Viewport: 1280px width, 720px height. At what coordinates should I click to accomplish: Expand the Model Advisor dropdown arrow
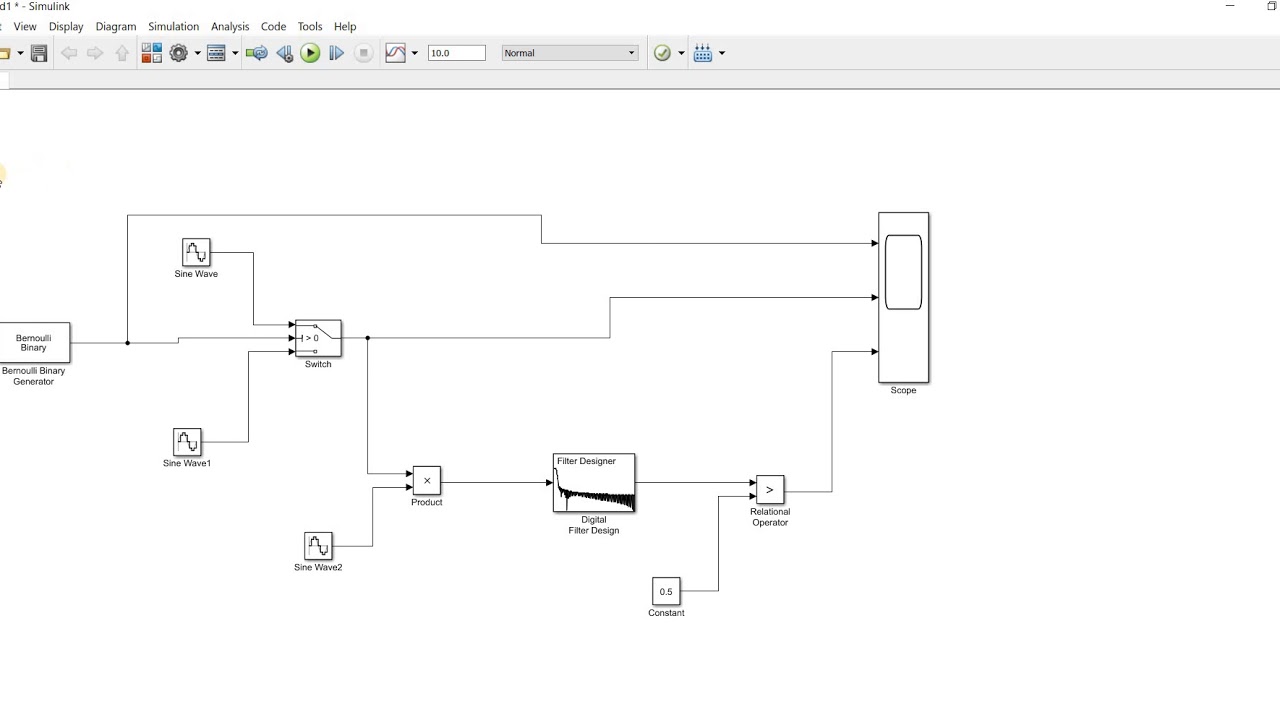pos(681,53)
